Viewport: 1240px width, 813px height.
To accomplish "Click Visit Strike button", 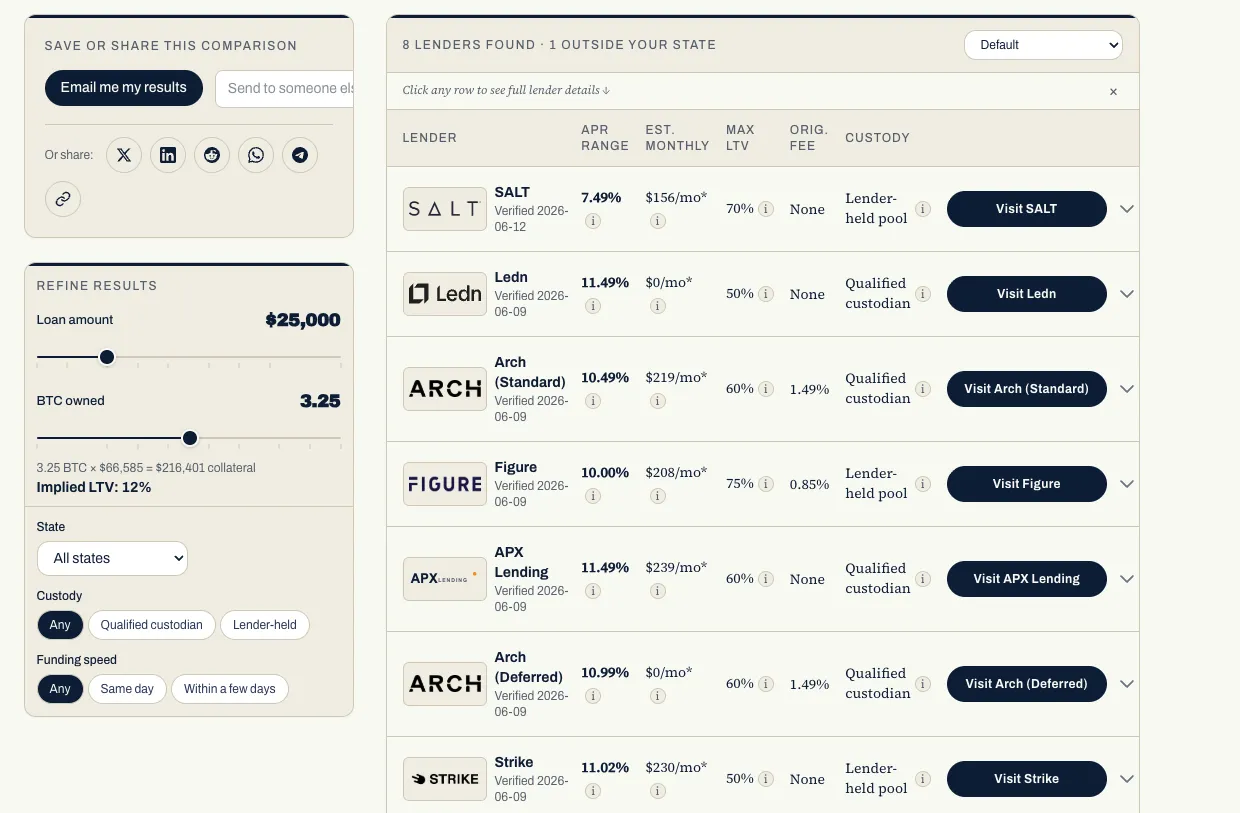I will 1027,779.
